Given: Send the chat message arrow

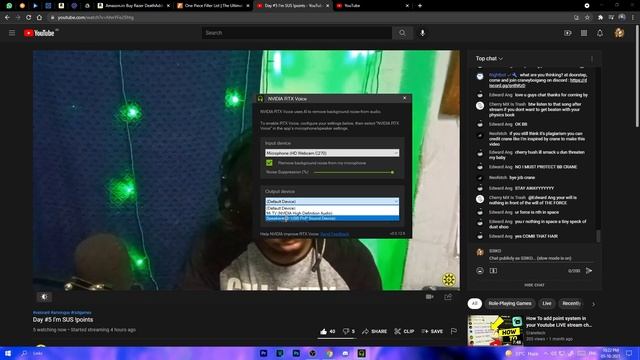Looking at the screenshot, I should 589,271.
